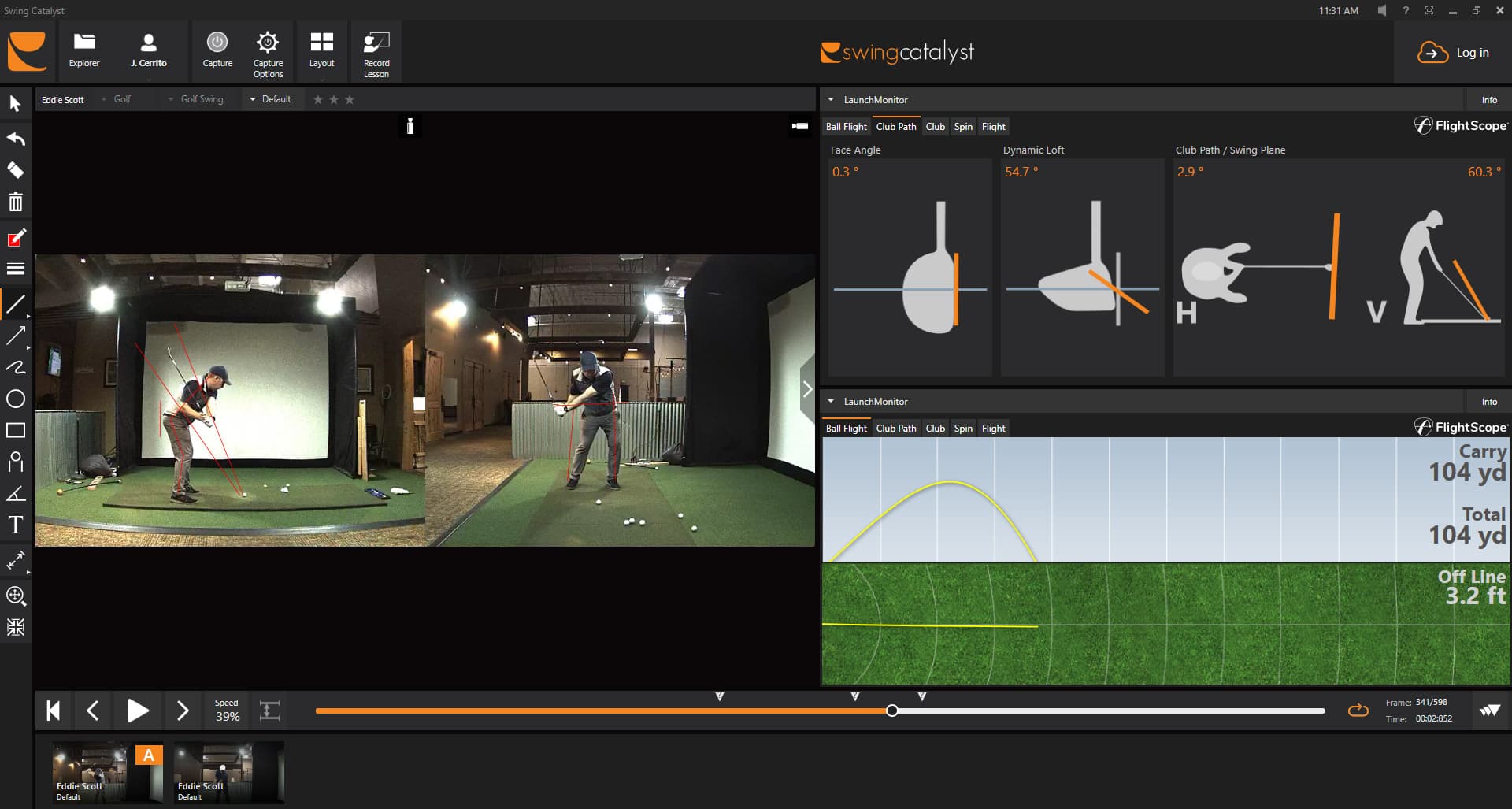Open the Explorer folder icon
Viewport: 1512px width, 809px height.
click(84, 51)
